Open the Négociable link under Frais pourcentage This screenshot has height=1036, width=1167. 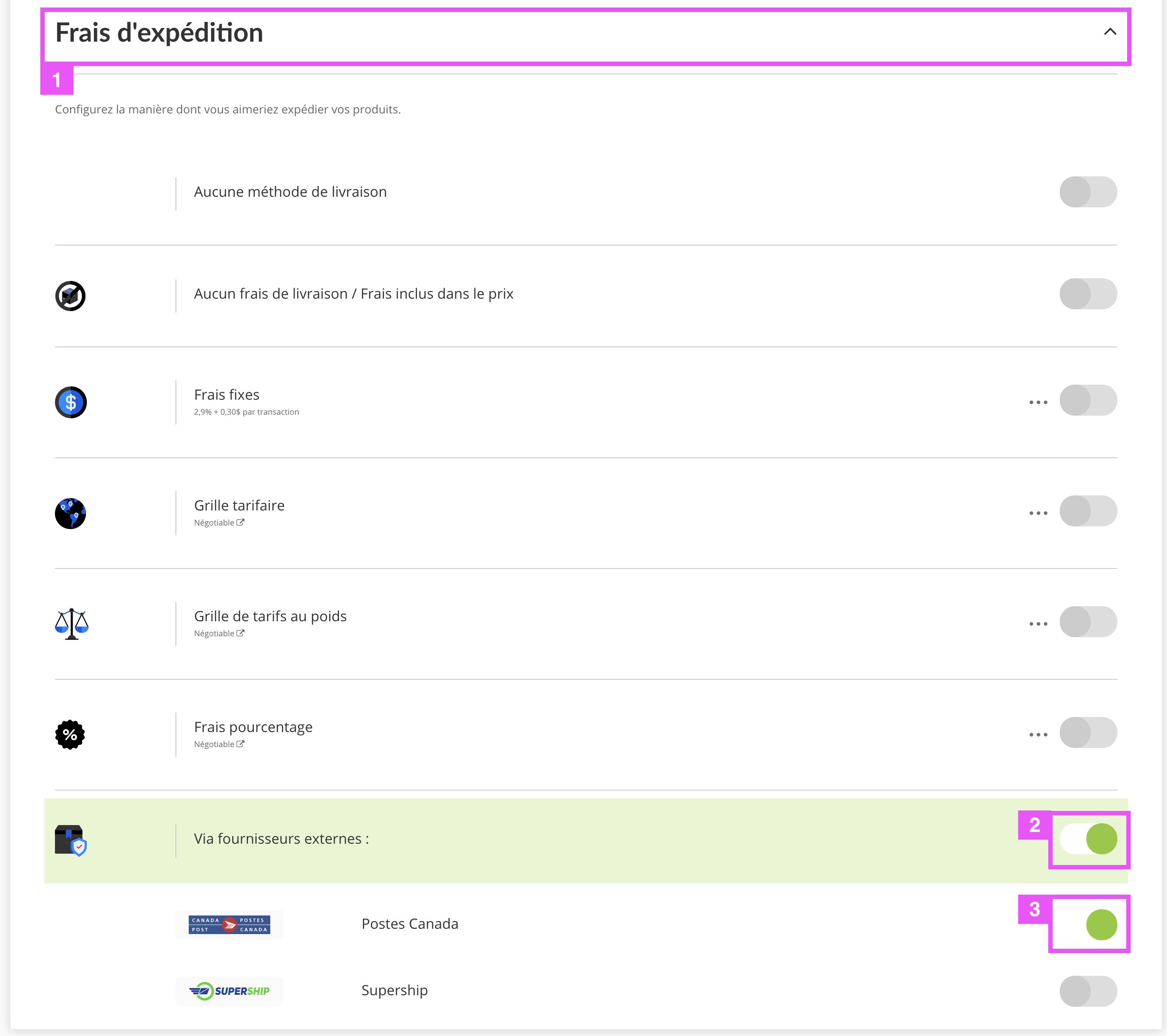tap(219, 744)
